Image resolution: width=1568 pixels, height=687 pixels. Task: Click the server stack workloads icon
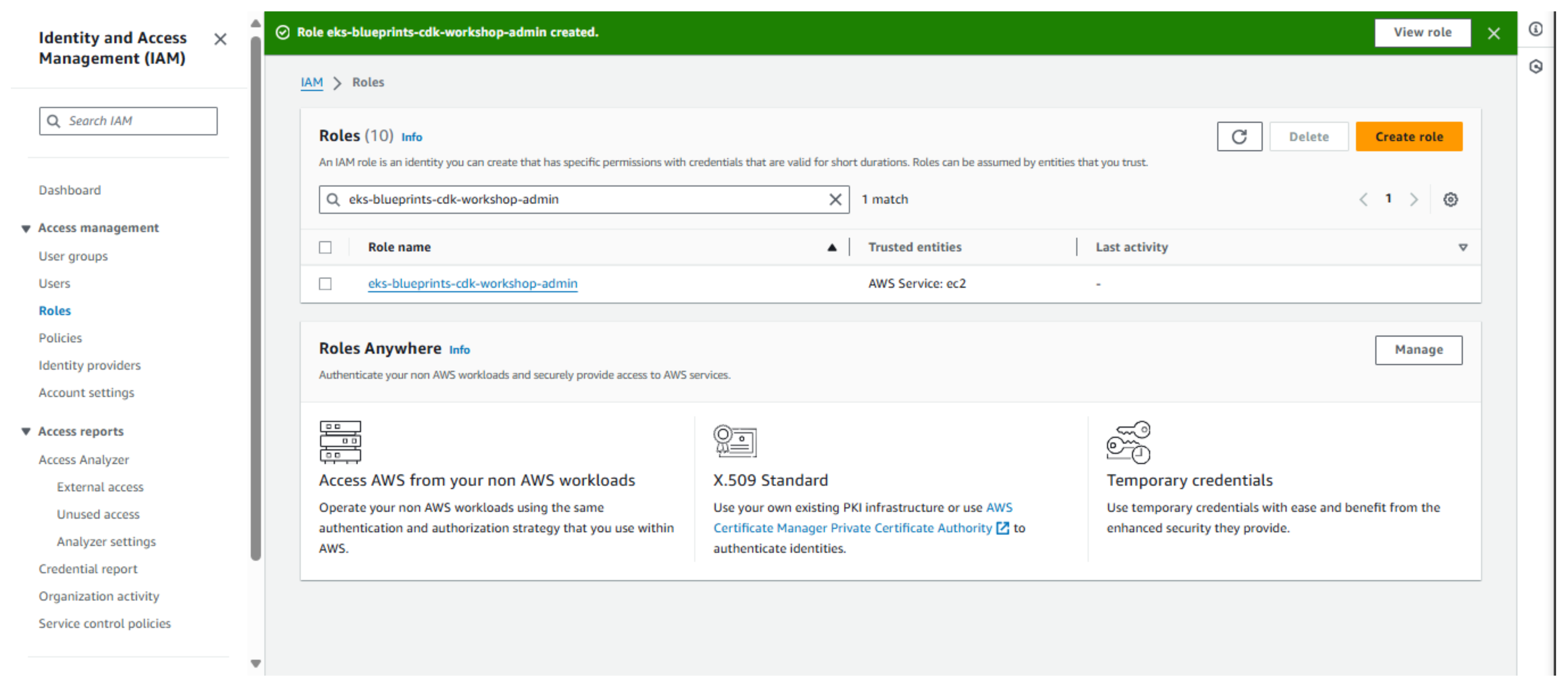340,443
